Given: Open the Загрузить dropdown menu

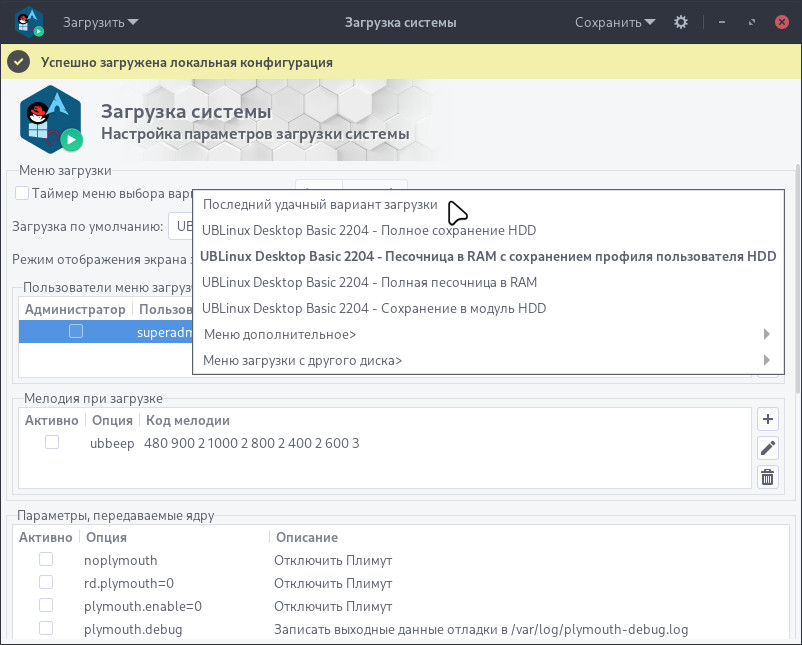Looking at the screenshot, I should point(100,23).
